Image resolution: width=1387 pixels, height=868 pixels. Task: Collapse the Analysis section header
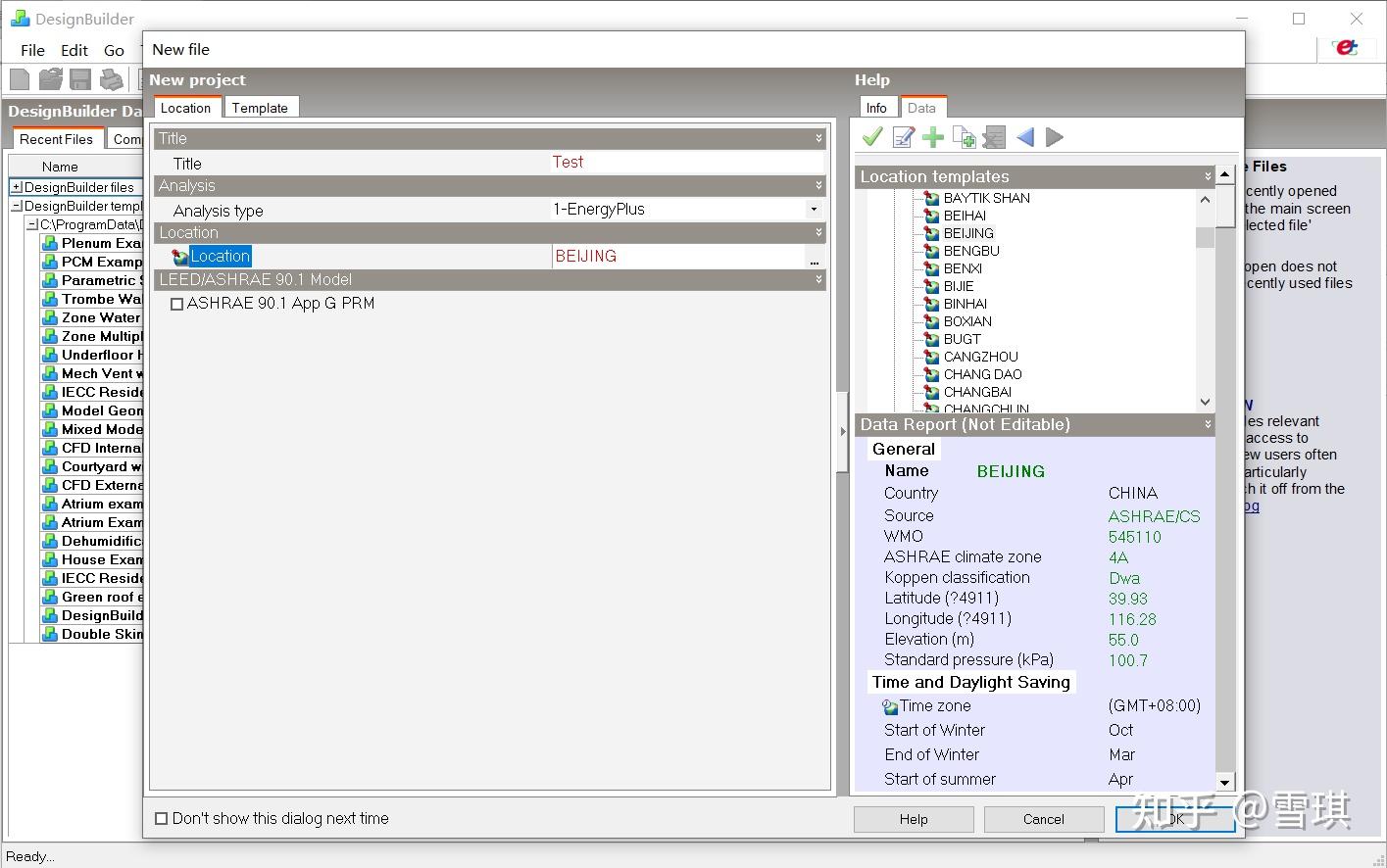(818, 185)
